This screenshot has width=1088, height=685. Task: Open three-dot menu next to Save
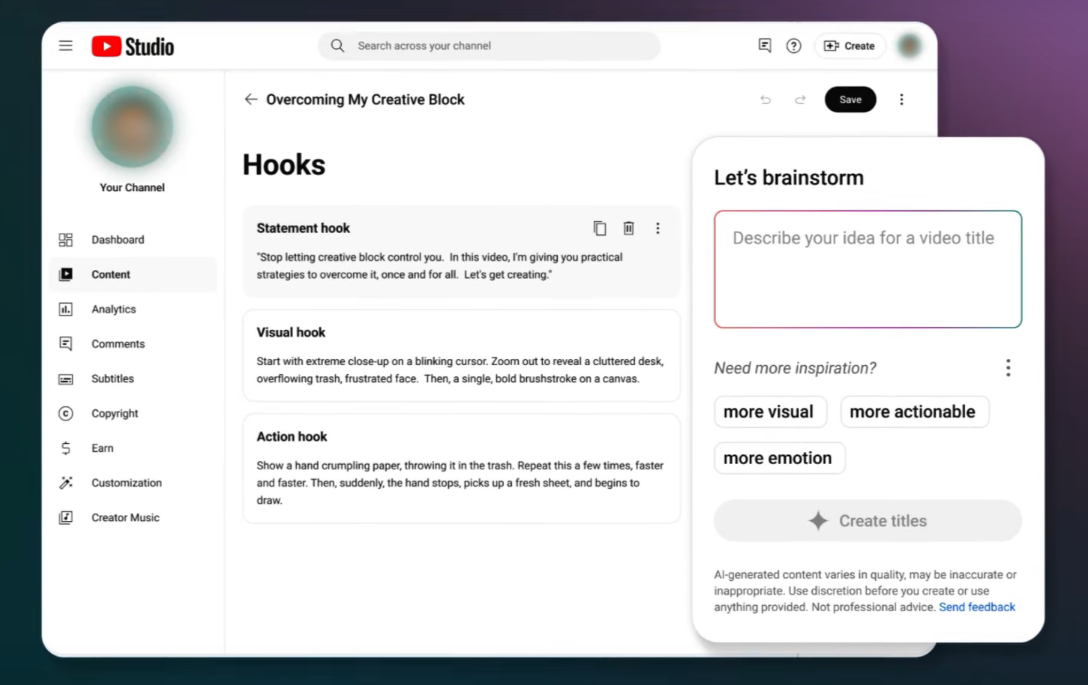(901, 100)
